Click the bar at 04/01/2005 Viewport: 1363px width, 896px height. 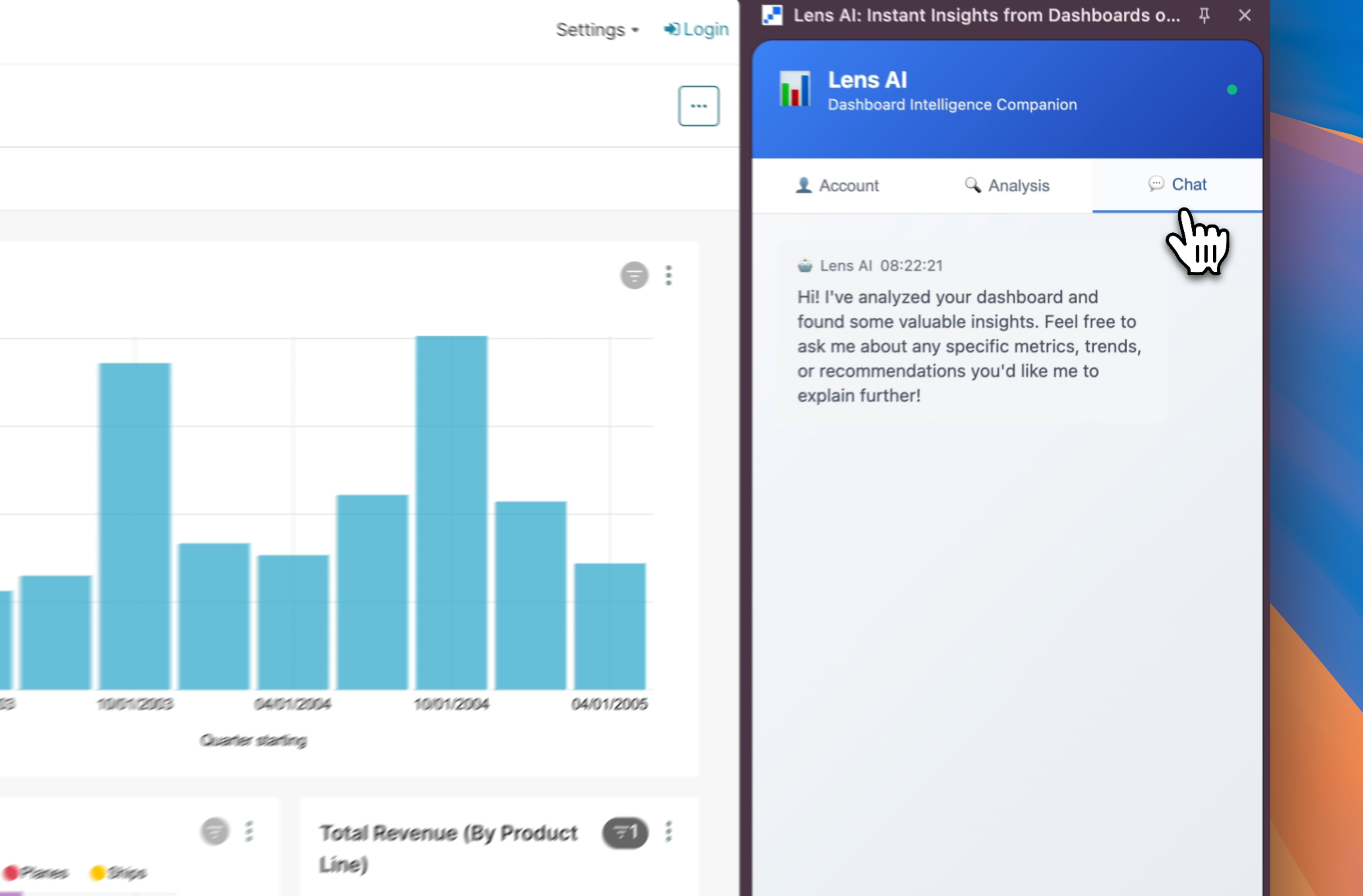(610, 626)
